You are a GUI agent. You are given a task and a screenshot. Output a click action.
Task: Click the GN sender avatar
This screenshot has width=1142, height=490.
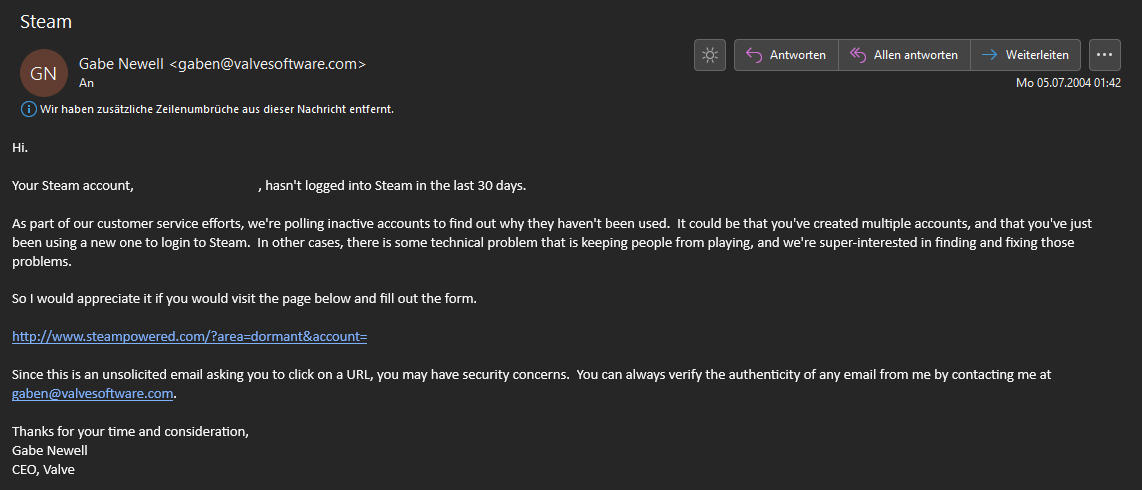click(x=43, y=73)
